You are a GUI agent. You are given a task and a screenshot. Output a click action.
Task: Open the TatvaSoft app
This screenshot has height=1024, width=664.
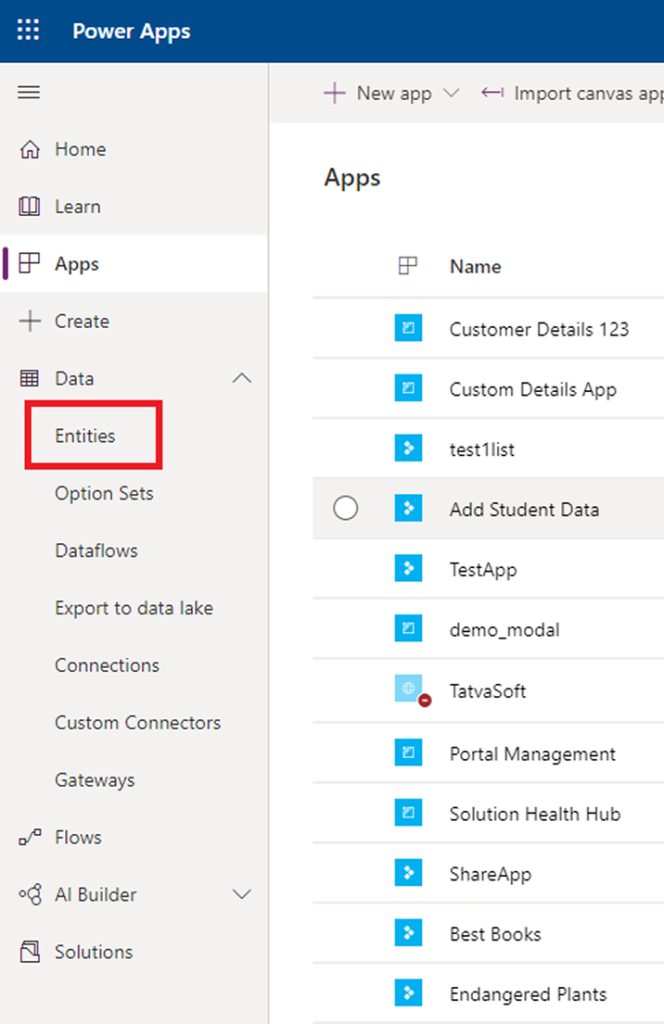488,691
